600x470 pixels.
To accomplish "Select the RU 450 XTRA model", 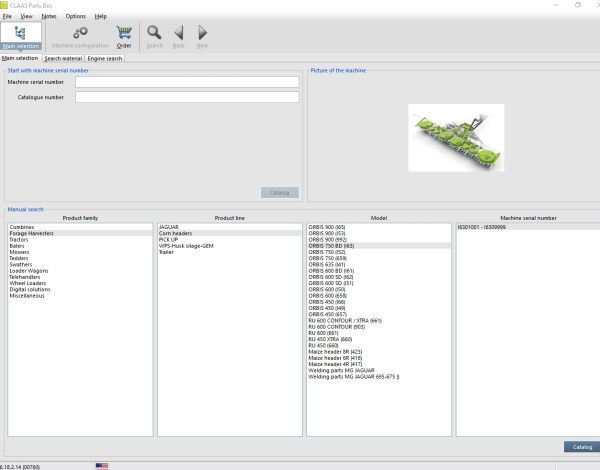I will tap(379, 339).
